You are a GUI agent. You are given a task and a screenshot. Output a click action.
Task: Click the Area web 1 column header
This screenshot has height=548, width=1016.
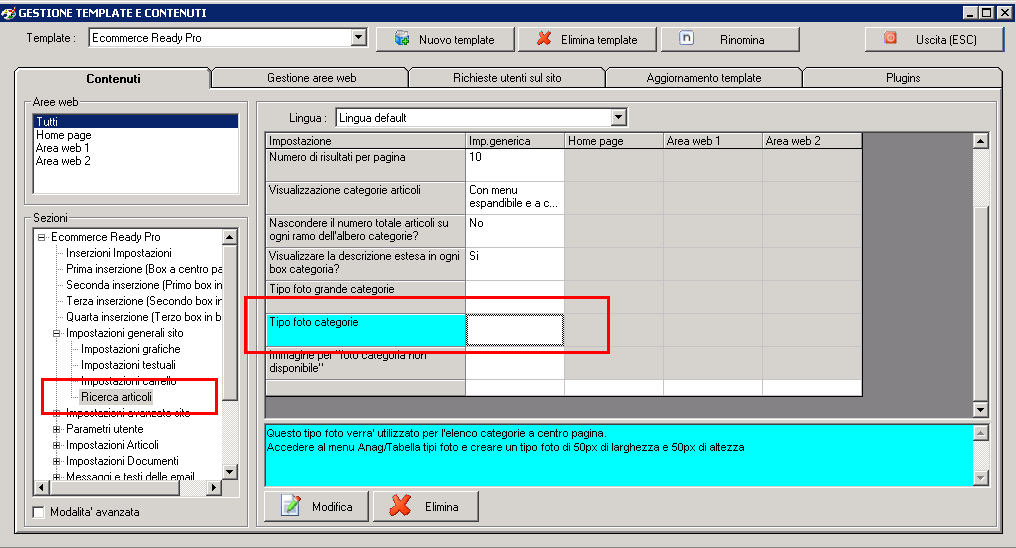point(713,141)
